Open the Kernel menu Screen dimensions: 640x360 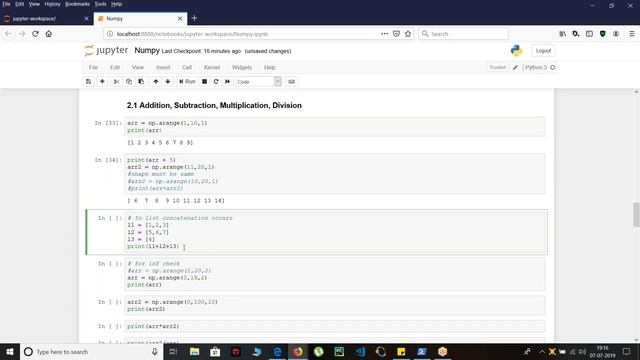pyautogui.click(x=212, y=67)
